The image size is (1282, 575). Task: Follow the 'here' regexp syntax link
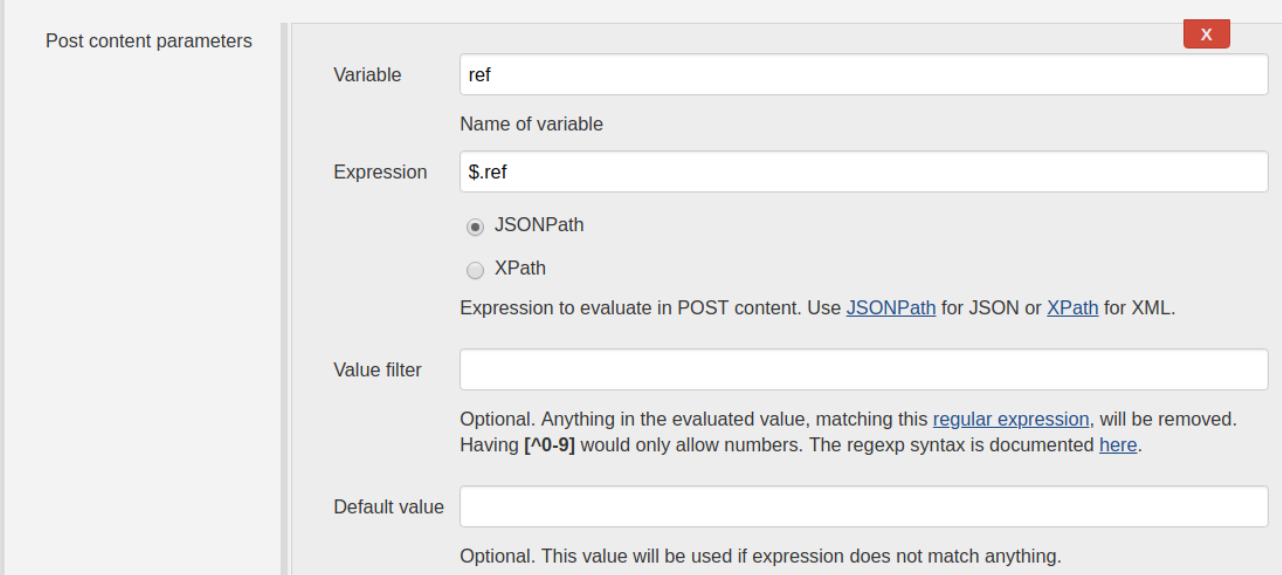point(1118,445)
